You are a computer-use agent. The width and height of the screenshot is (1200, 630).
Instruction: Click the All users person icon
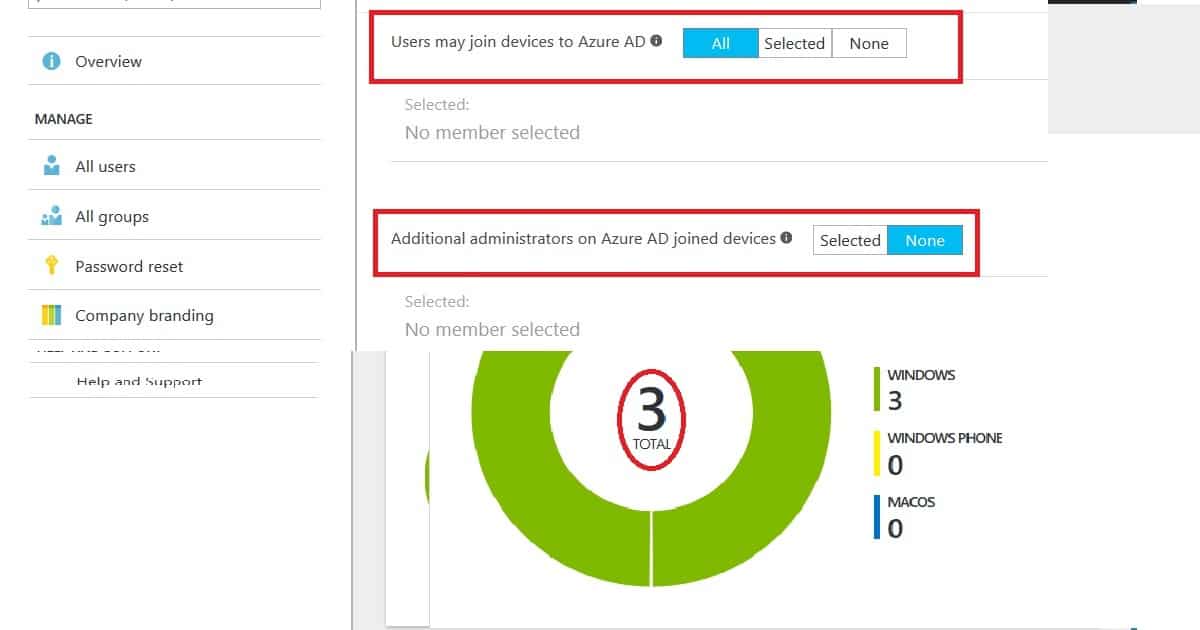(52, 166)
